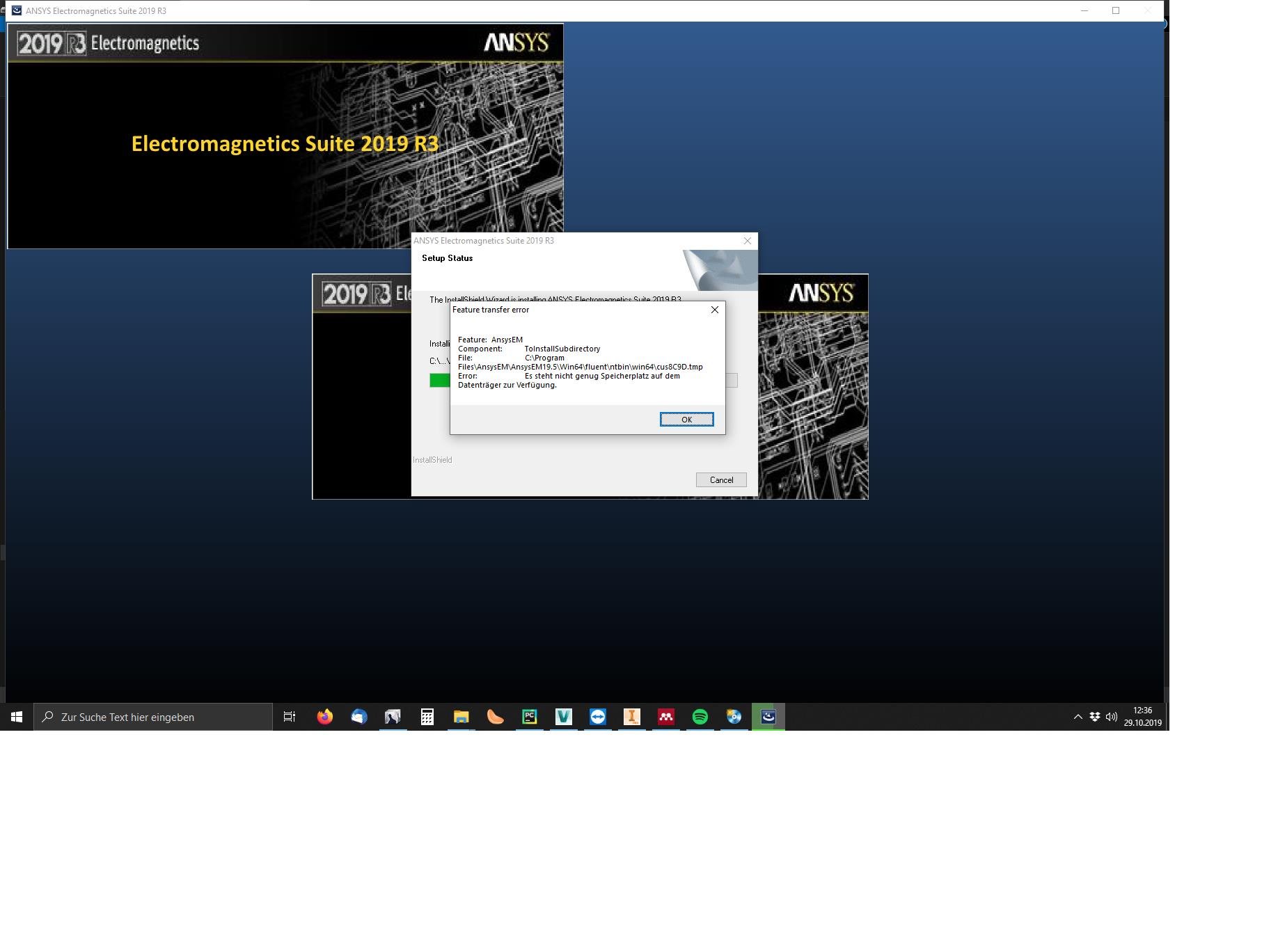Click the 'InstallShield' label in the wizard

432,460
